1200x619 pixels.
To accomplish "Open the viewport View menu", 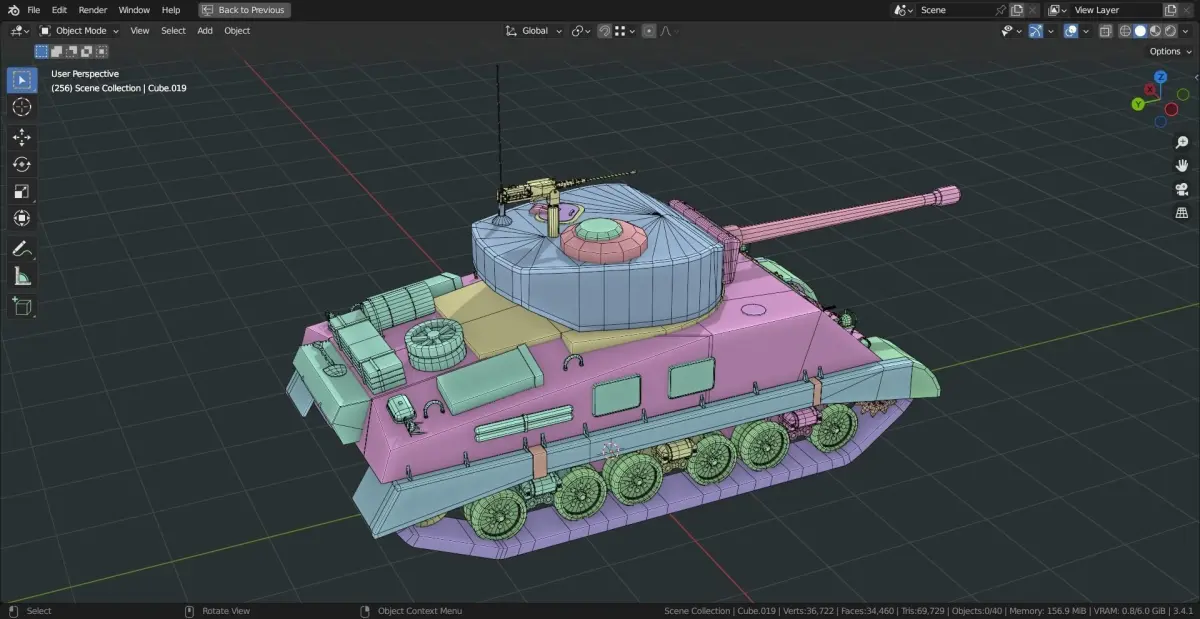I will click(140, 31).
